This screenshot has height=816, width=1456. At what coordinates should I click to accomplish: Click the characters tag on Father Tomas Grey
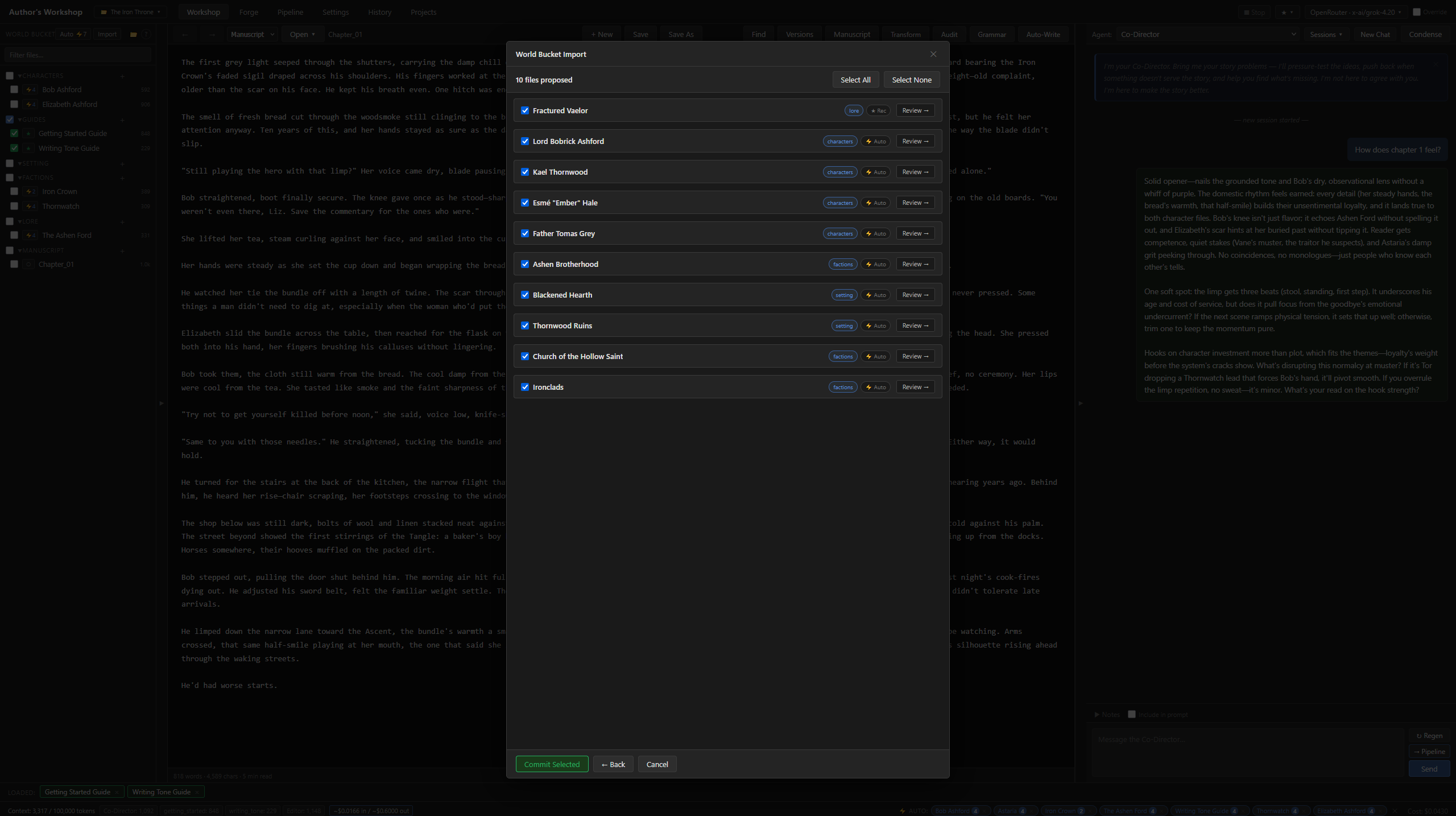click(840, 233)
